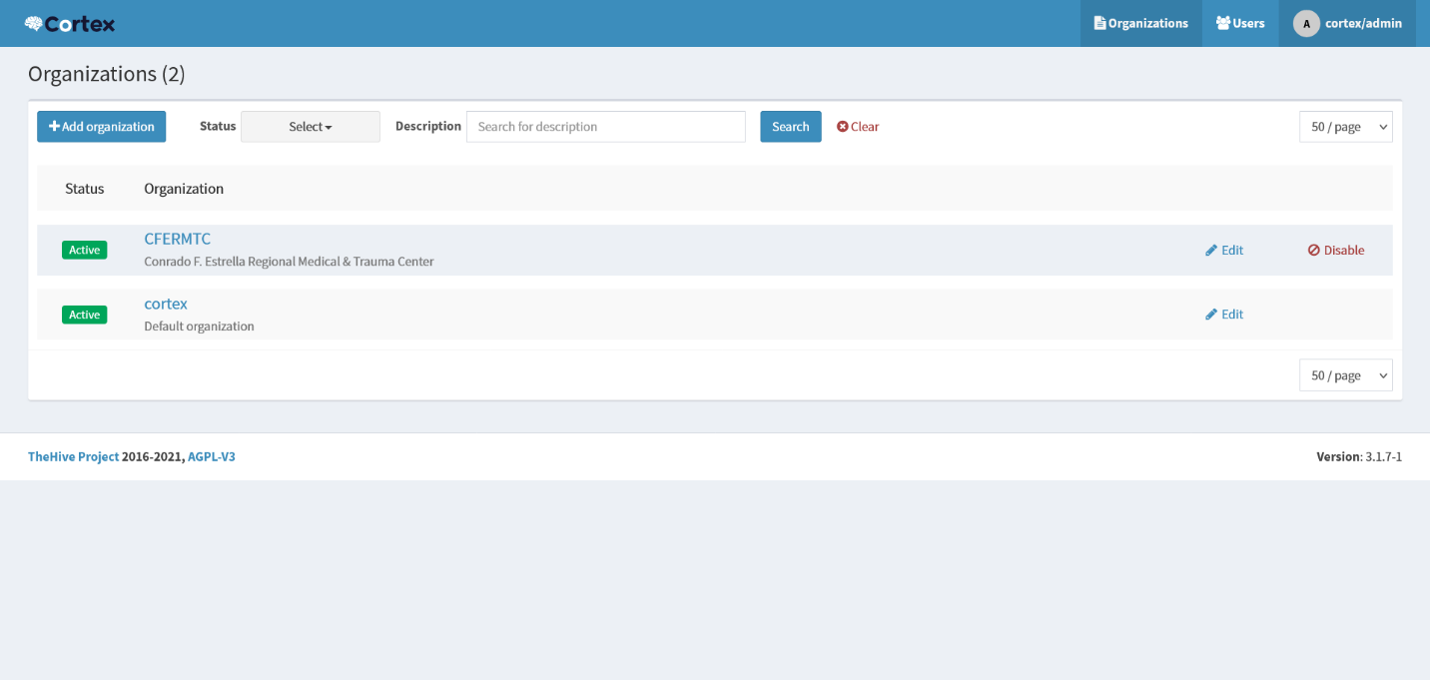Edit the cortex organization
The image size is (1430, 680).
[1224, 314]
